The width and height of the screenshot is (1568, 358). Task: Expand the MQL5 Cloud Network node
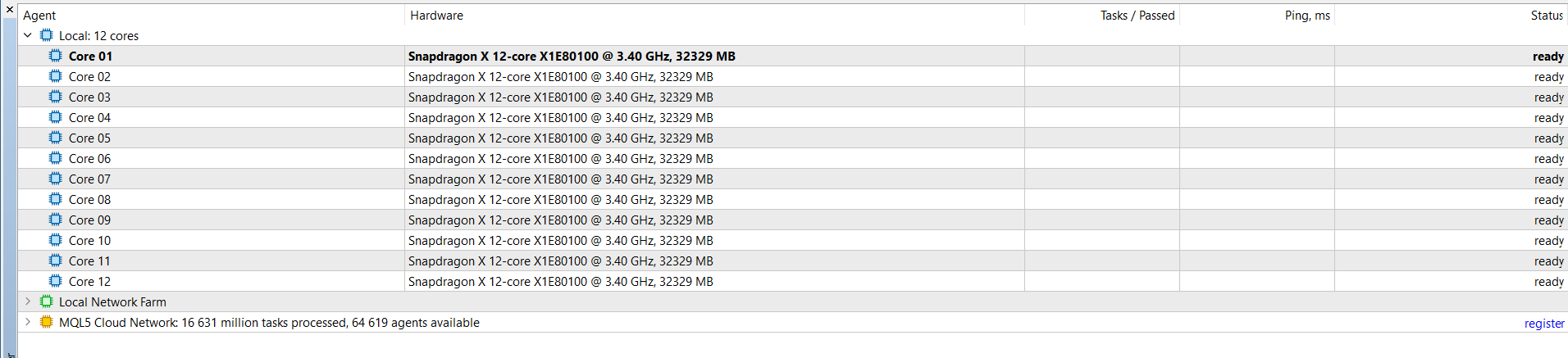click(x=28, y=322)
